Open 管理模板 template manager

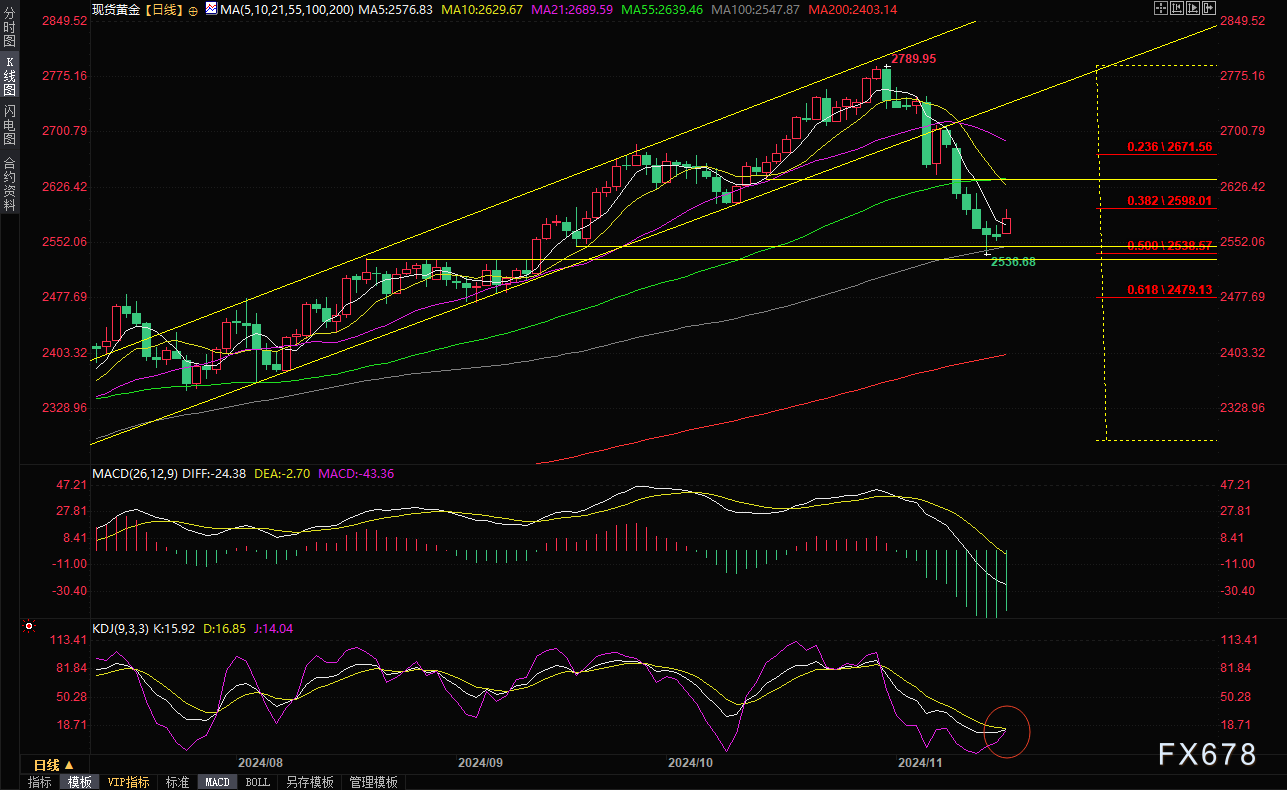click(373, 782)
